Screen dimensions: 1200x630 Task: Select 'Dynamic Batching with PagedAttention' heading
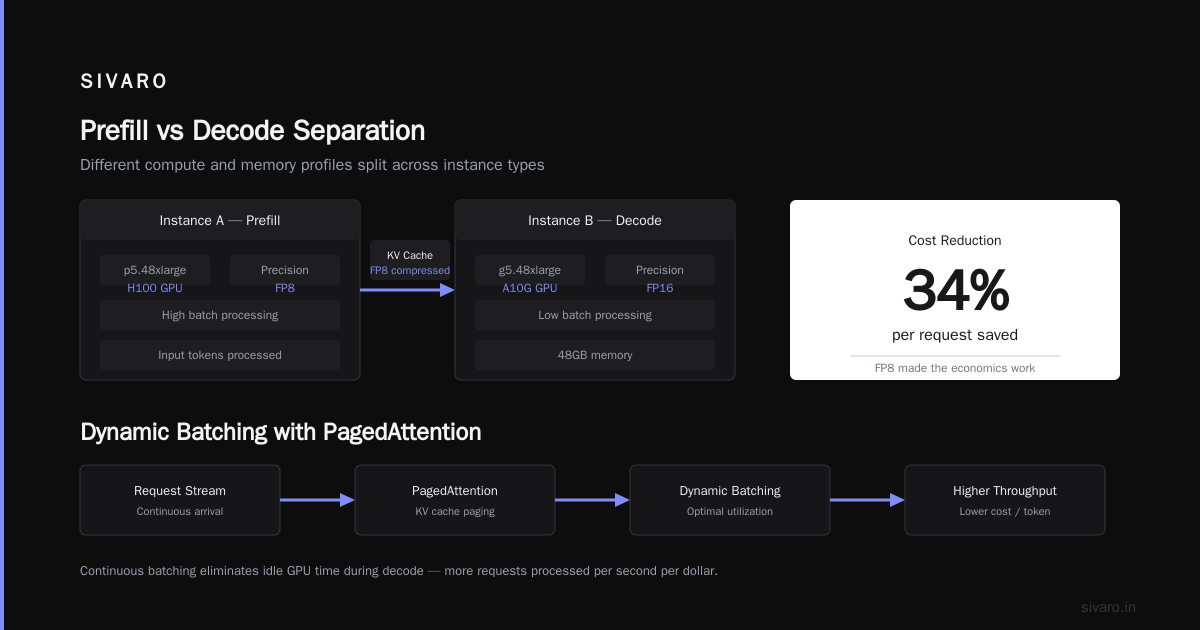[x=281, y=432]
